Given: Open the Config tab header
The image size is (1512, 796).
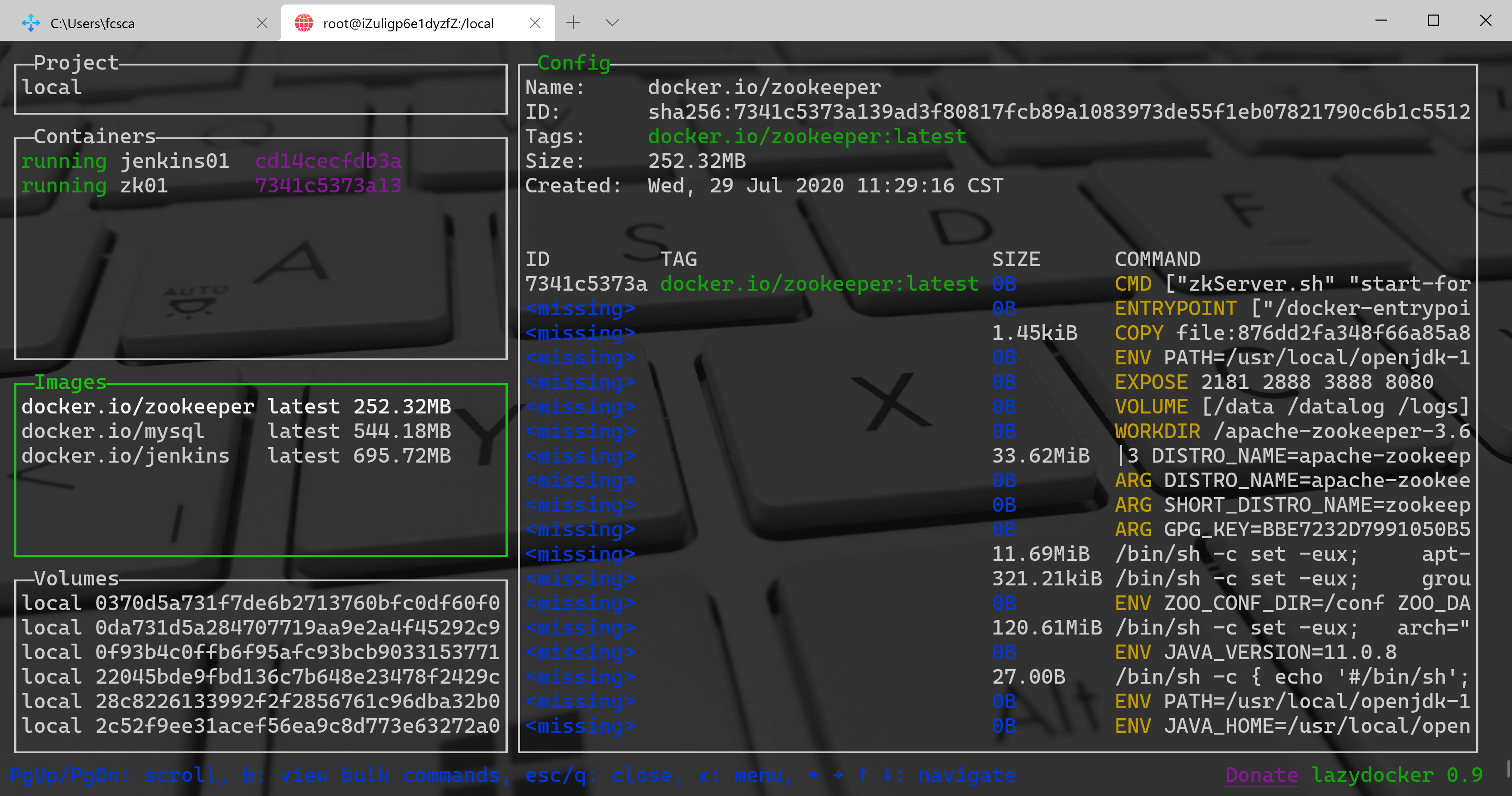Looking at the screenshot, I should click(x=573, y=63).
